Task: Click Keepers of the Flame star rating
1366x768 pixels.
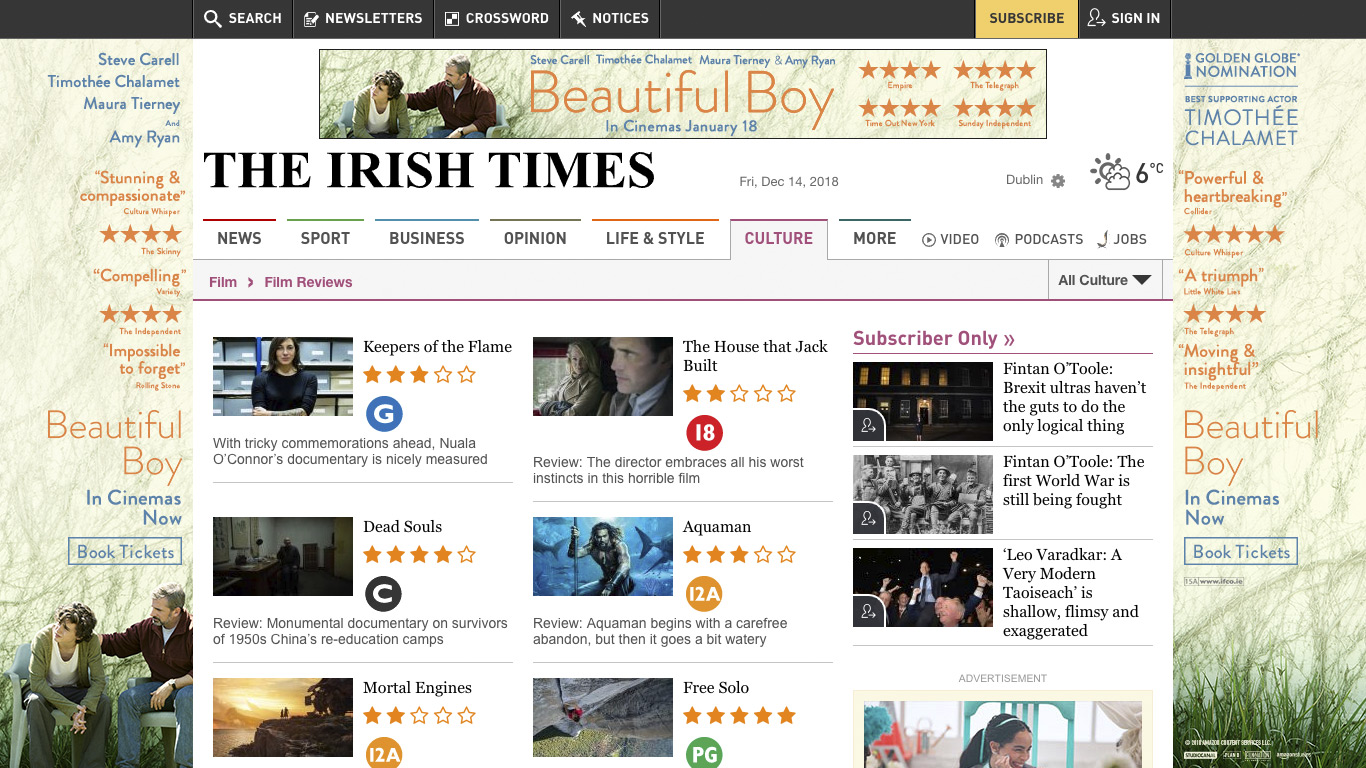Action: pos(419,375)
